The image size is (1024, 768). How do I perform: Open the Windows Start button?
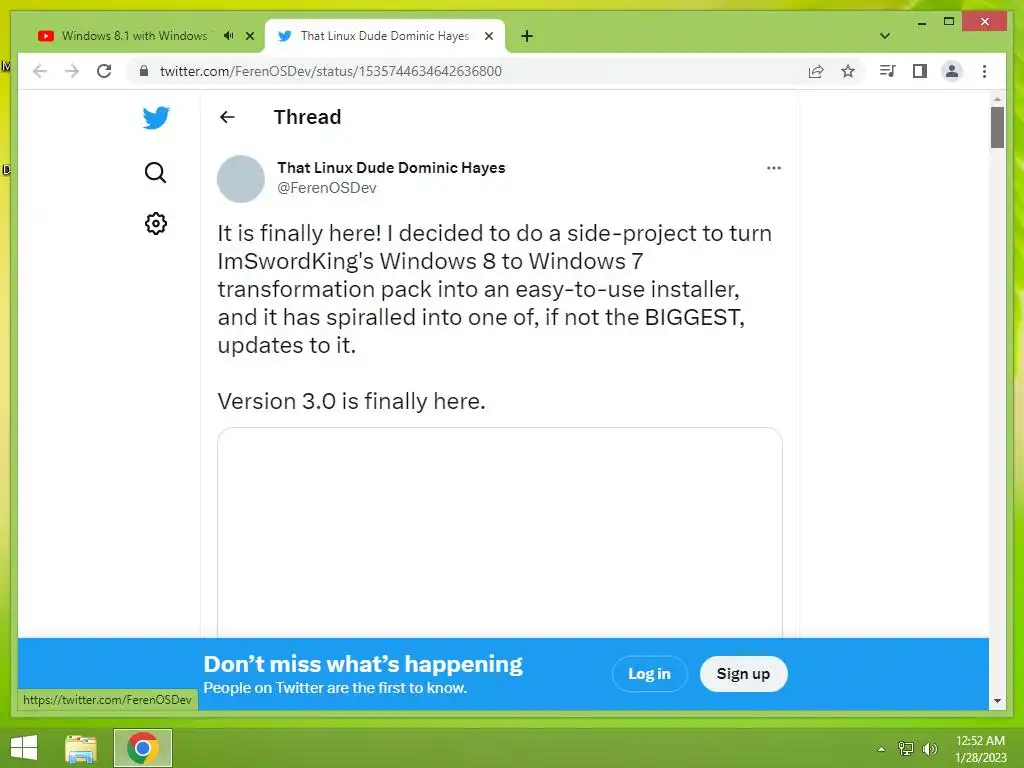(x=24, y=748)
